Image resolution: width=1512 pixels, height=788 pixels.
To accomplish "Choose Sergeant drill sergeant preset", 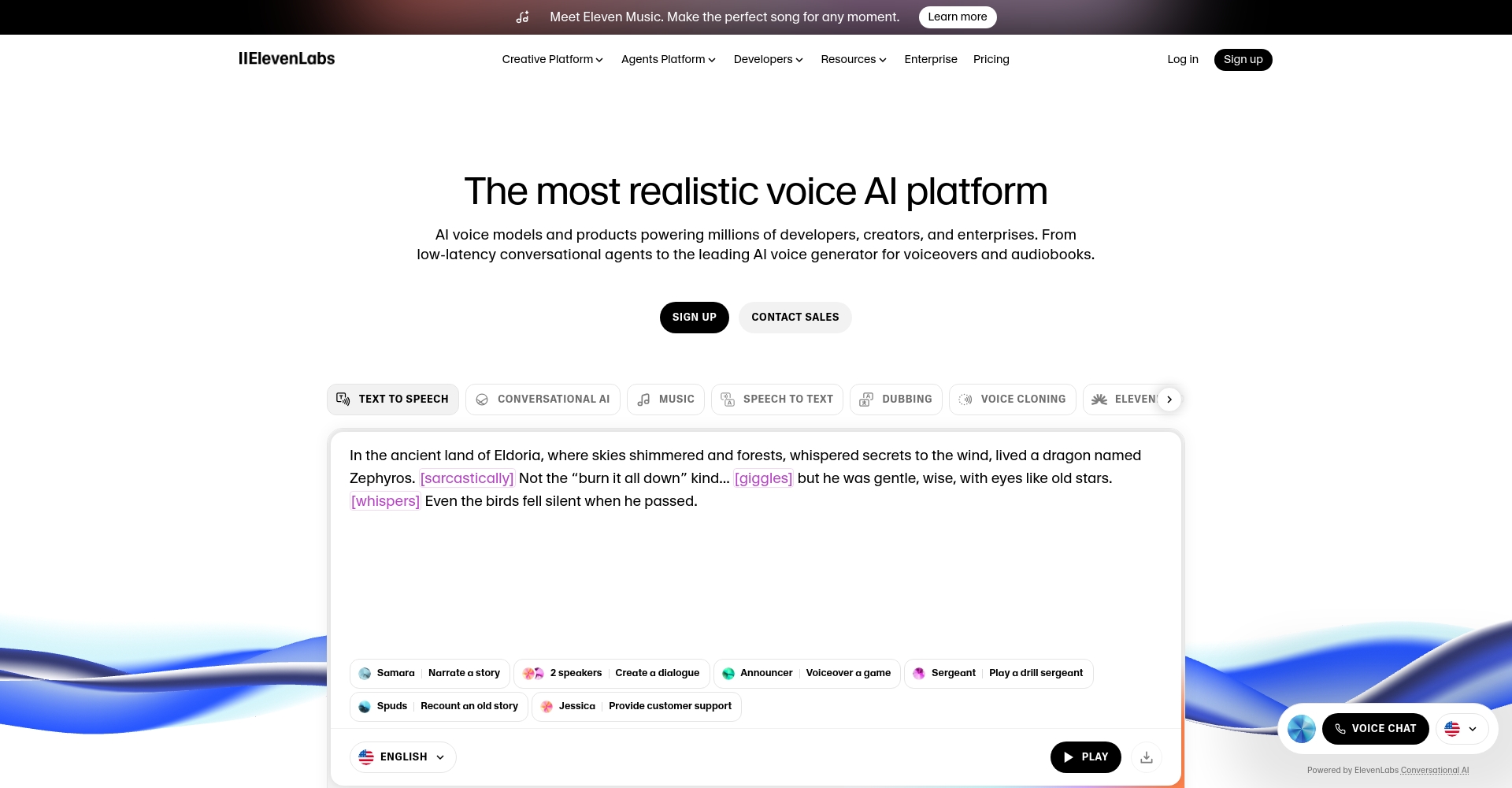I will pyautogui.click(x=999, y=674).
